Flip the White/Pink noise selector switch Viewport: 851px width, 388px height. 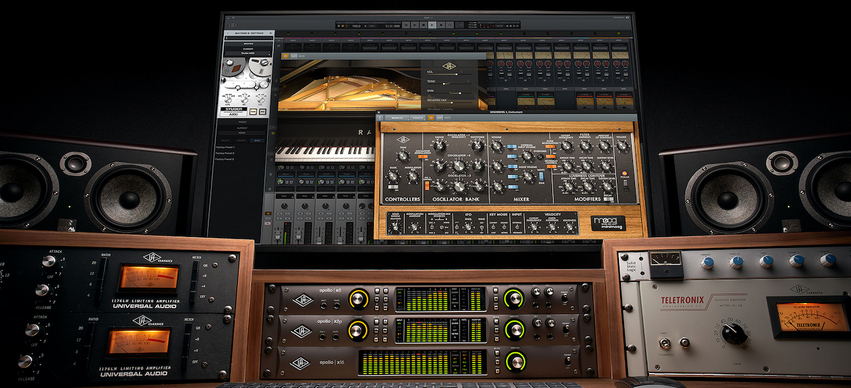click(x=541, y=176)
